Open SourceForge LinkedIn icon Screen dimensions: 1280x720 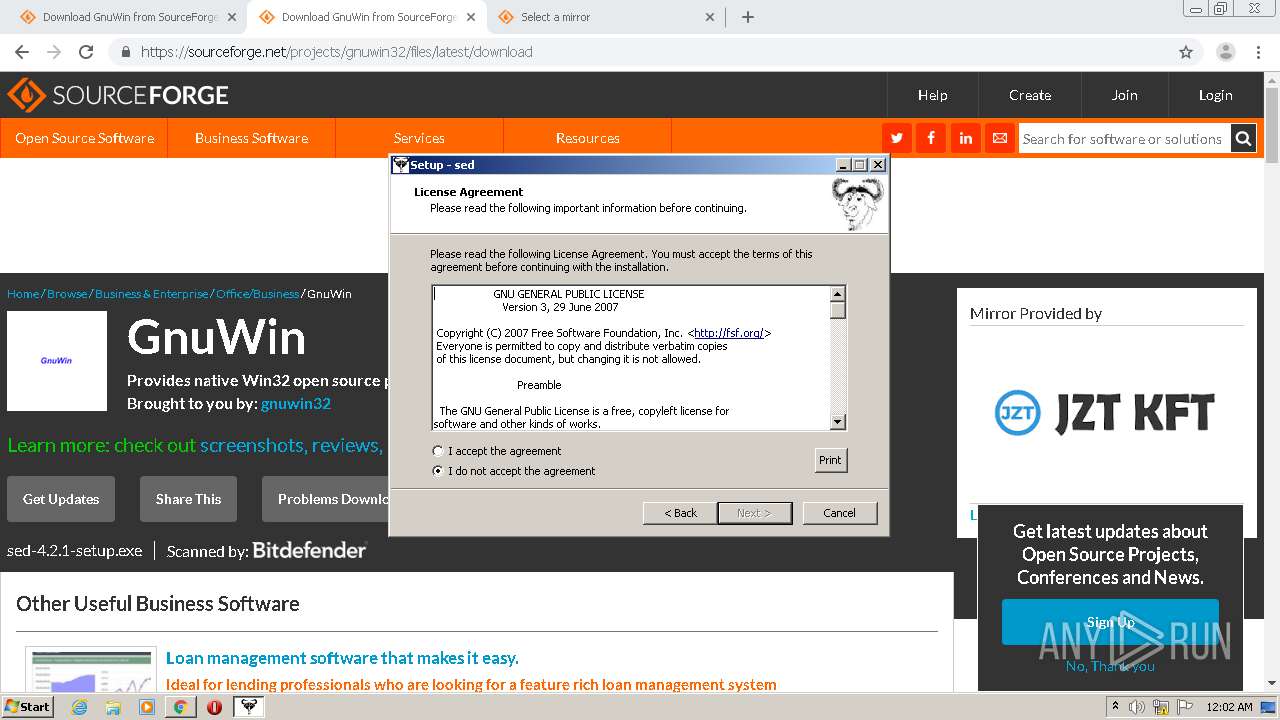[965, 138]
